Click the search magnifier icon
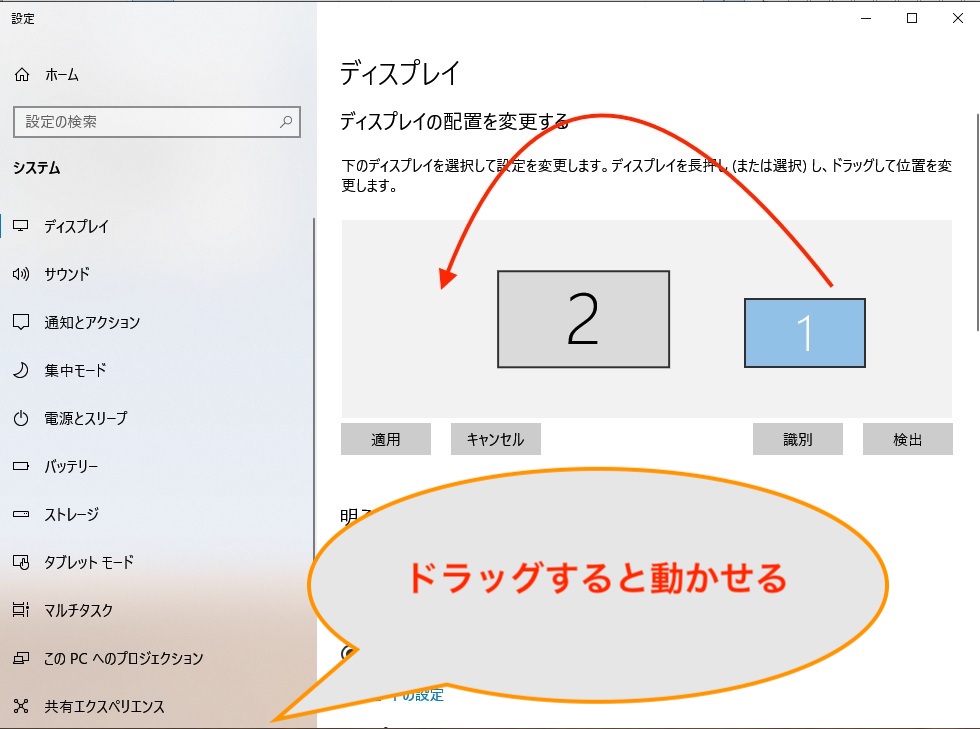The image size is (980, 729). click(286, 122)
